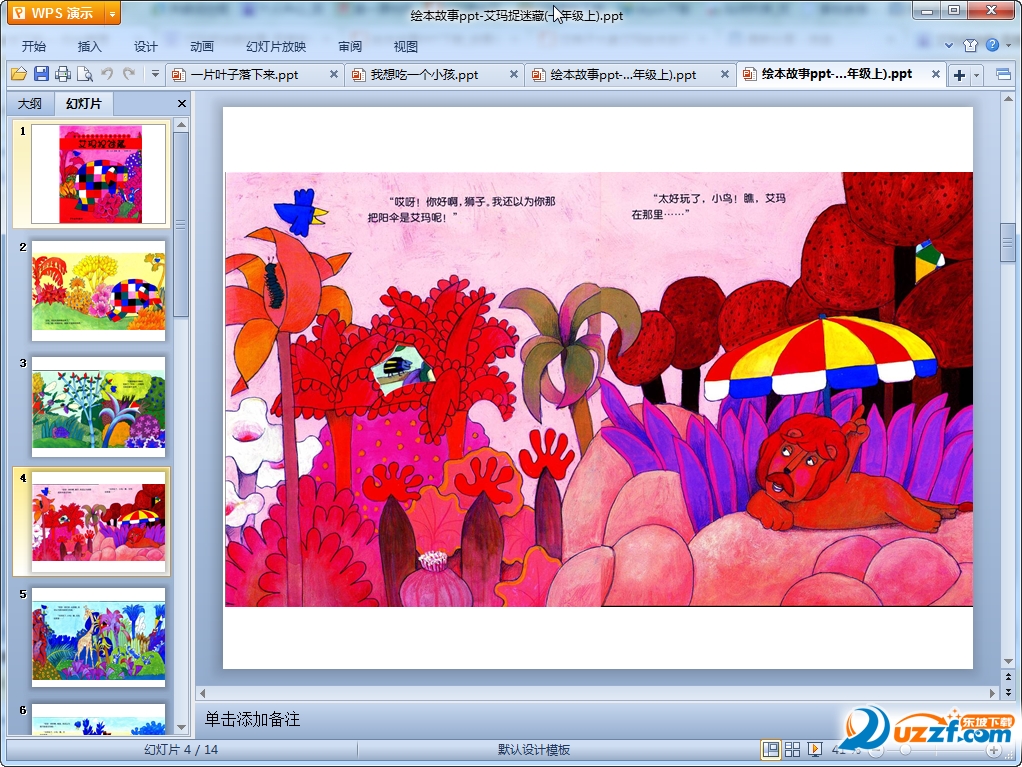Viewport: 1022px width, 767px height.
Task: Close the slide thumbnail pane
Action: 182,104
